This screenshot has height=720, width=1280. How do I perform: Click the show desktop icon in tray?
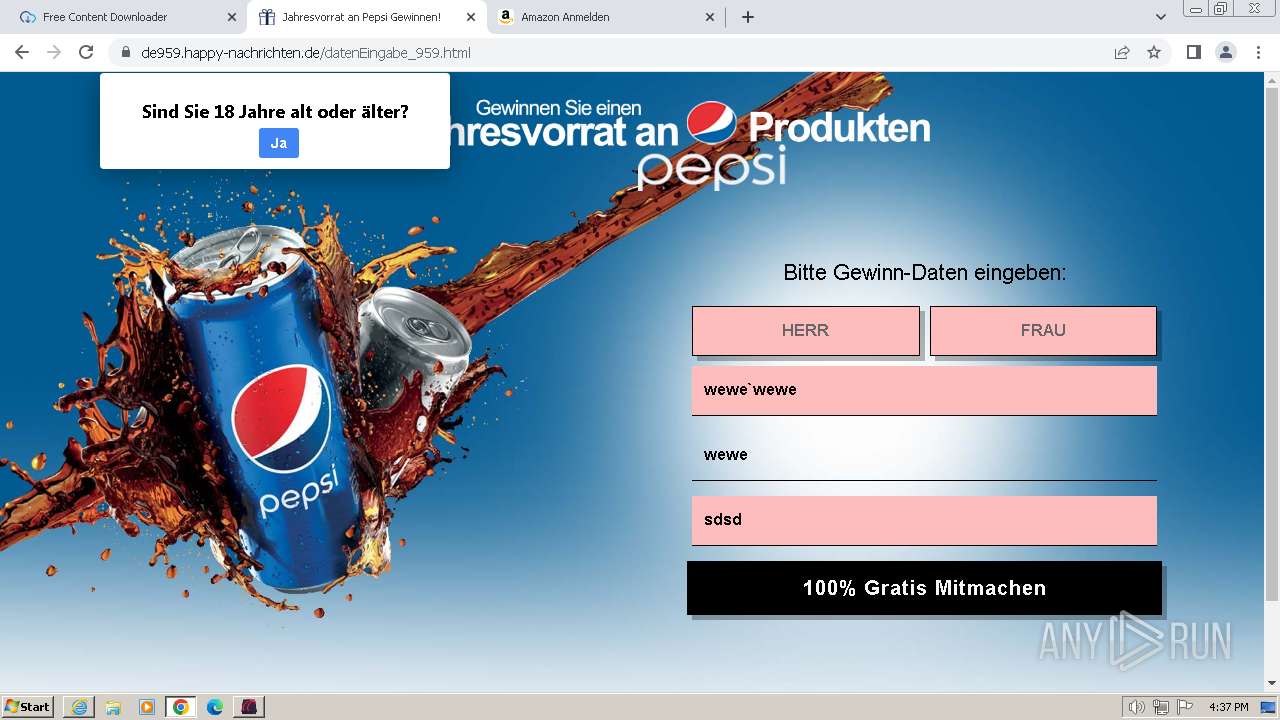pyautogui.click(x=1268, y=707)
